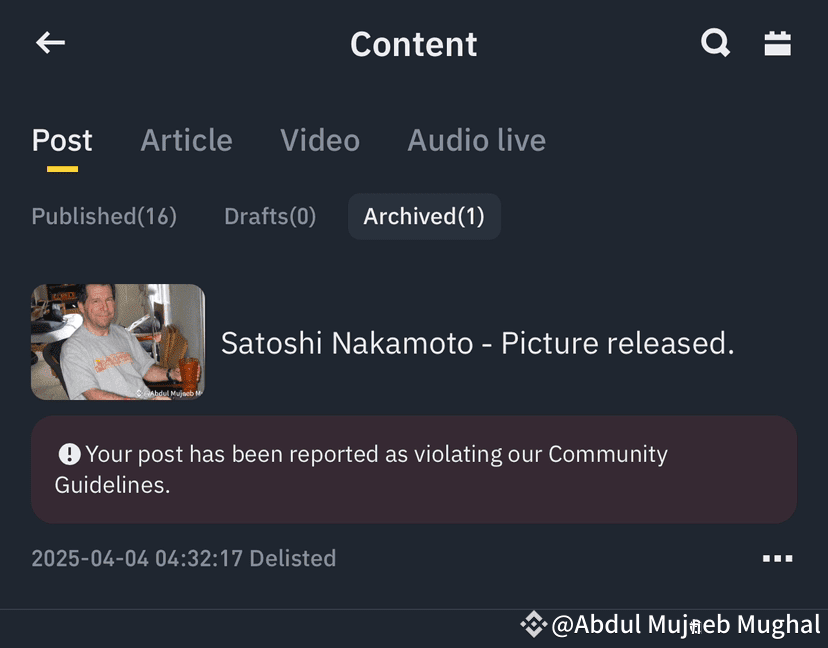Open search with the magnifier icon

click(x=716, y=43)
